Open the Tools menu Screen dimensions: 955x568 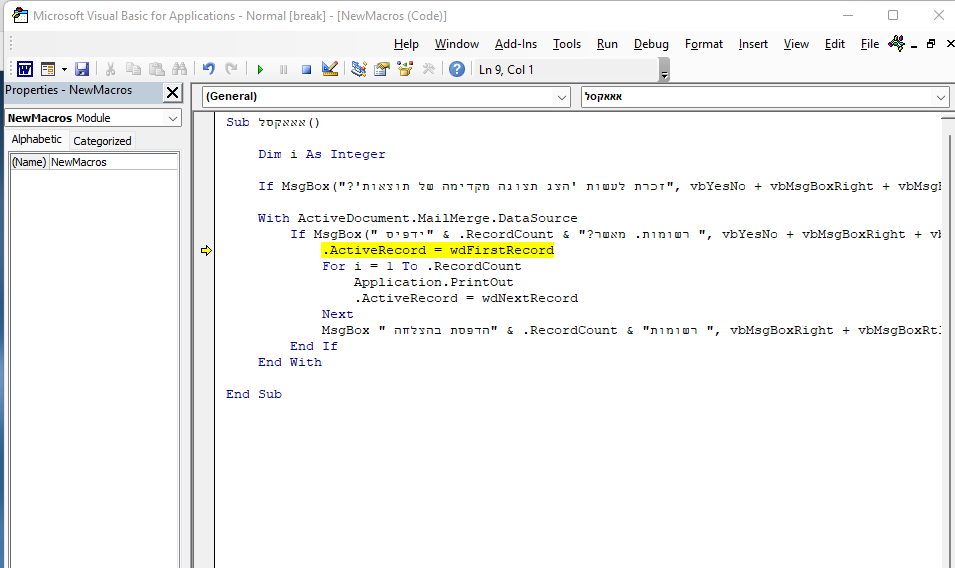pos(566,44)
